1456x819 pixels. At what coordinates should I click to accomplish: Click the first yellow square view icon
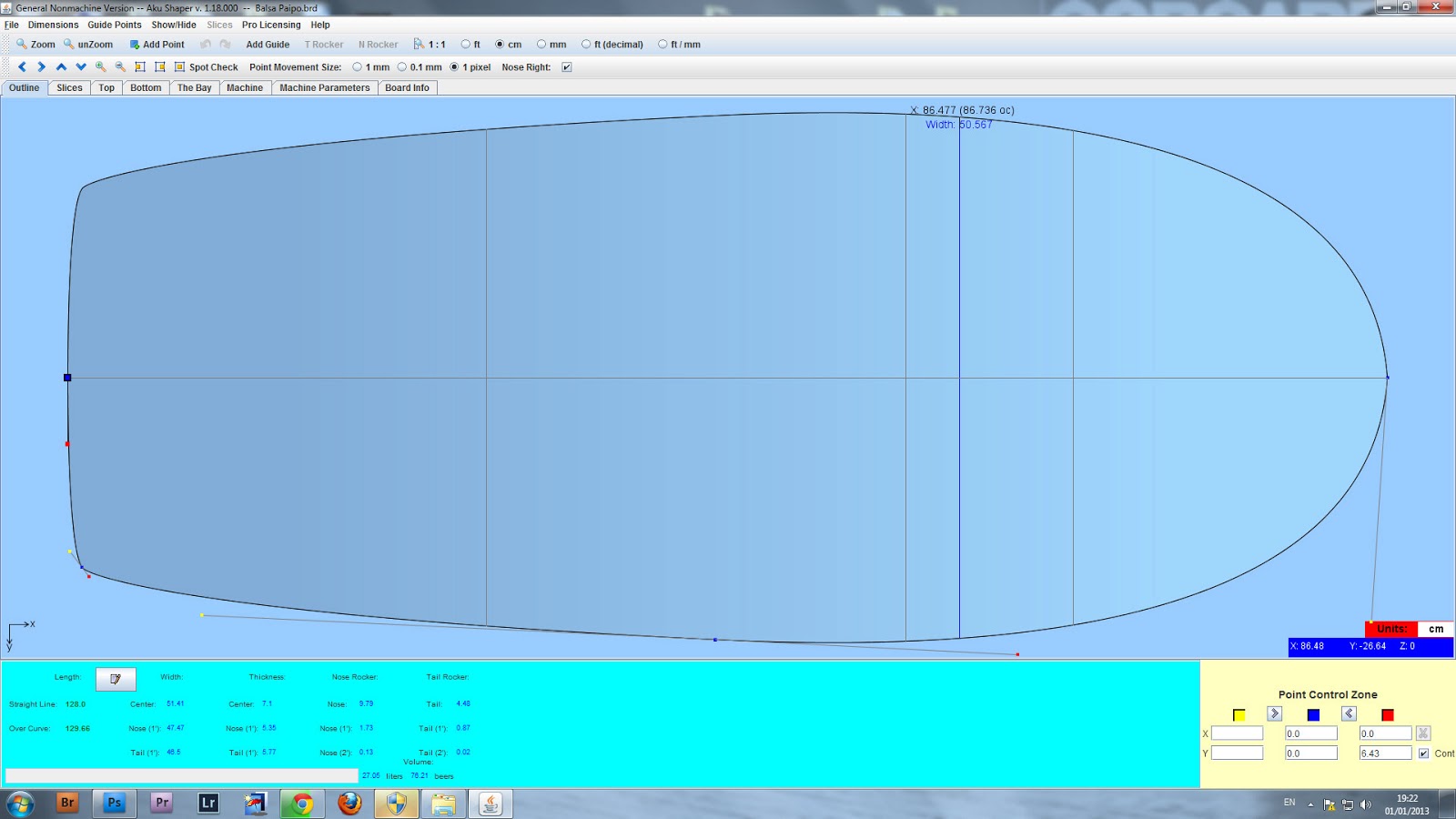pyautogui.click(x=140, y=67)
